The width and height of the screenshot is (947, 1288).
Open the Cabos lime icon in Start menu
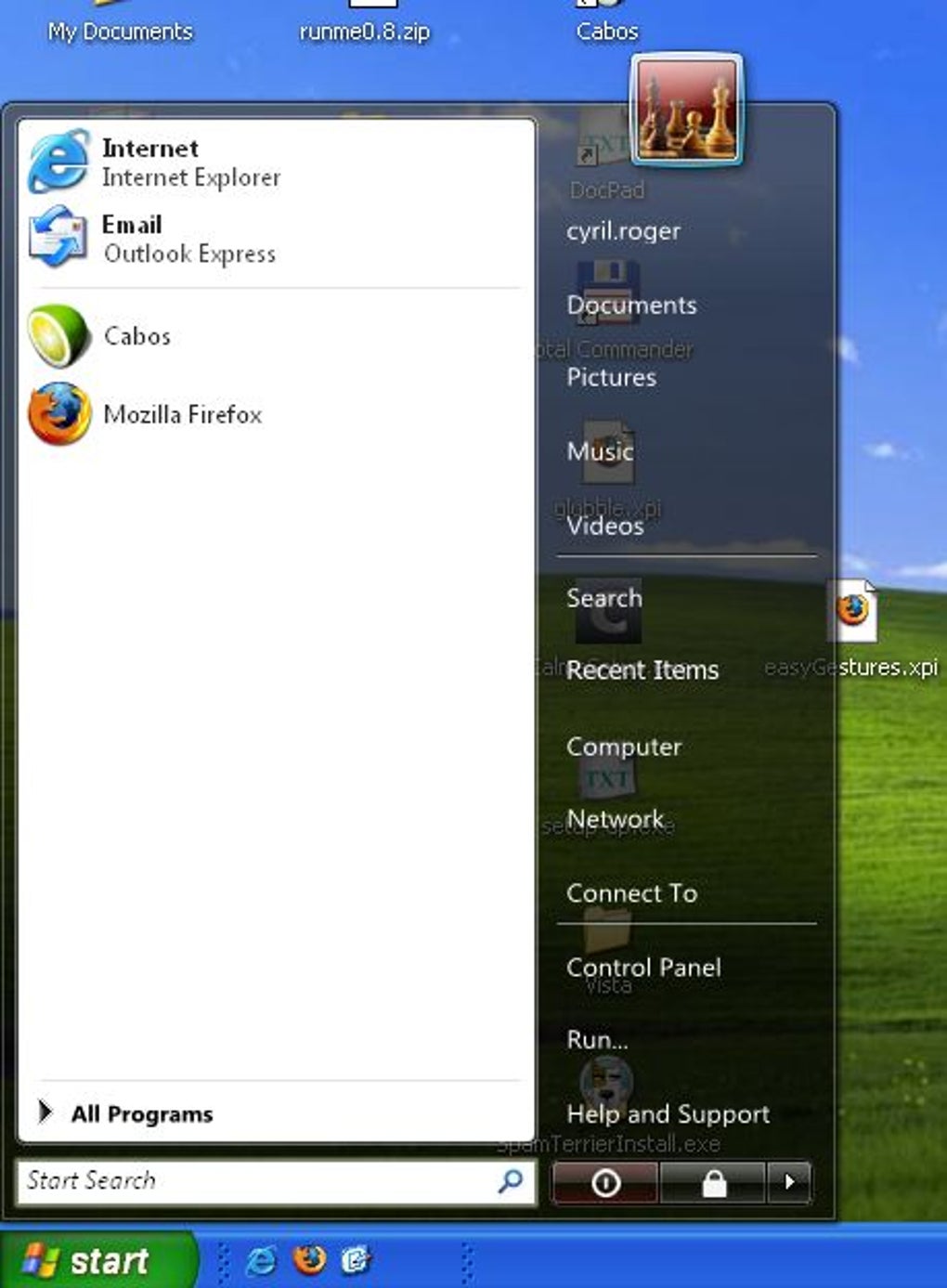coord(58,335)
